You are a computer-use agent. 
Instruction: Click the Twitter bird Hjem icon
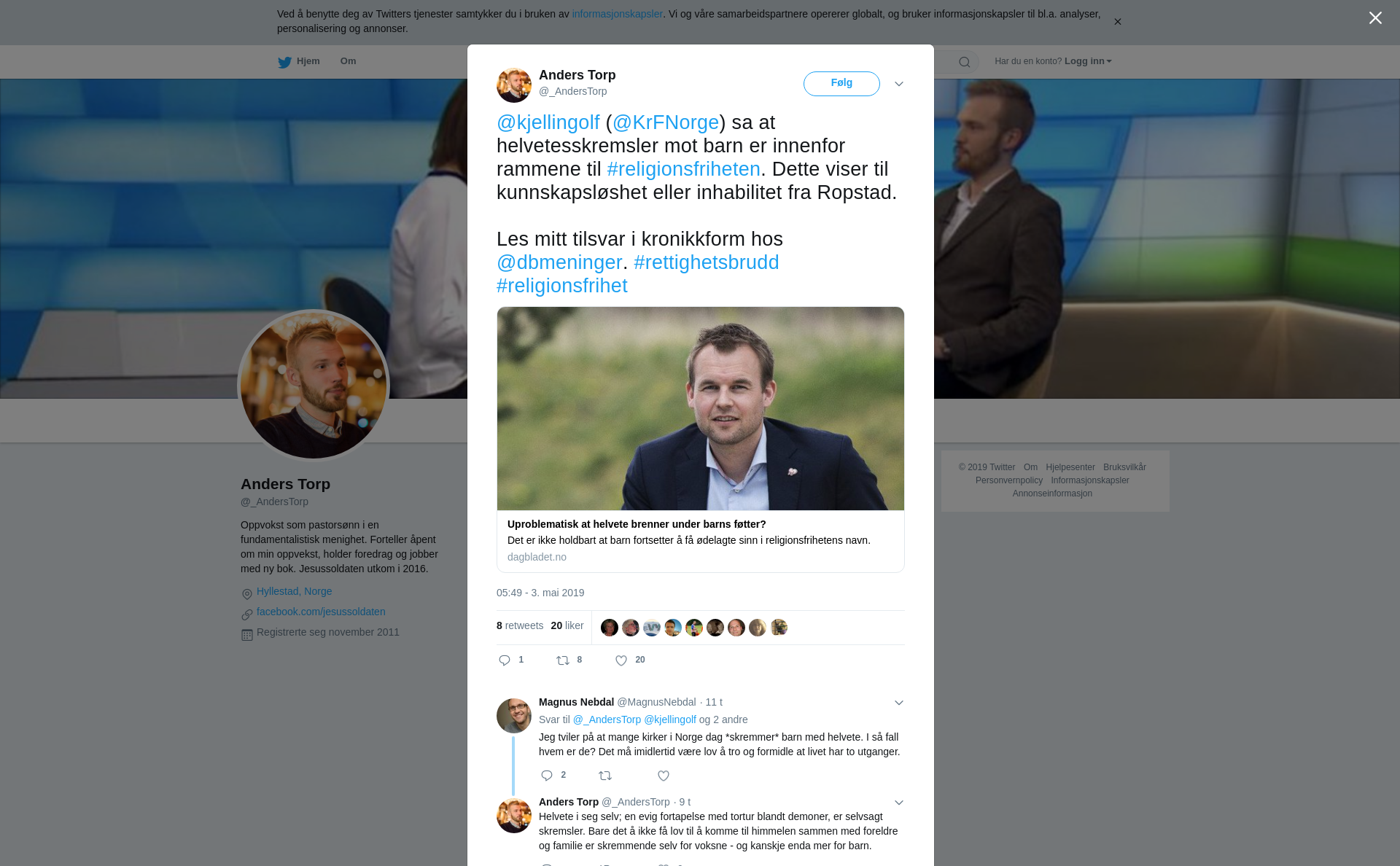pos(284,62)
